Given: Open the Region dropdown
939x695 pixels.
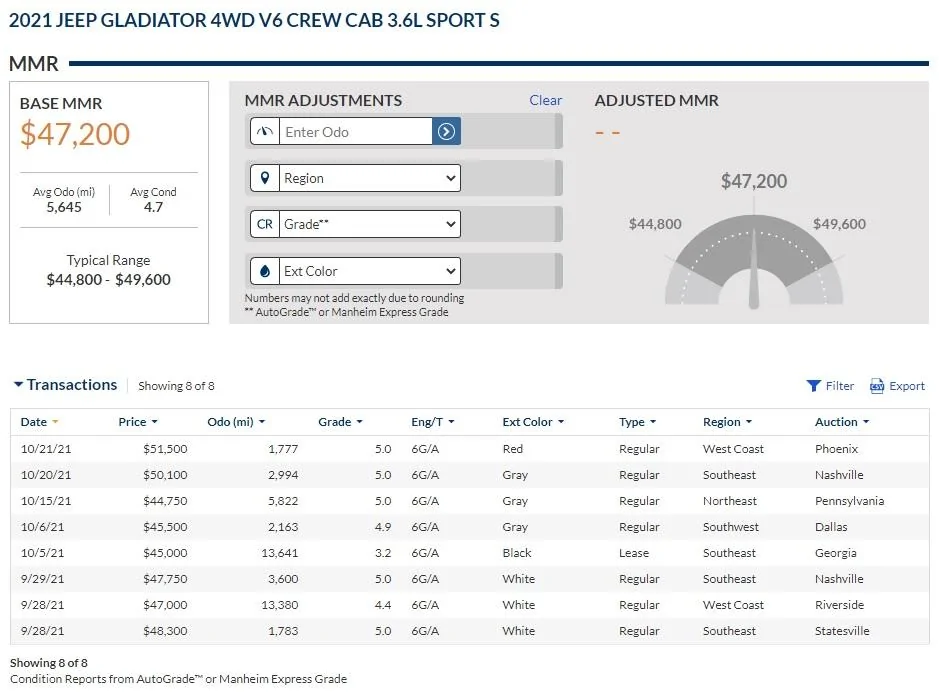Looking at the screenshot, I should [369, 178].
